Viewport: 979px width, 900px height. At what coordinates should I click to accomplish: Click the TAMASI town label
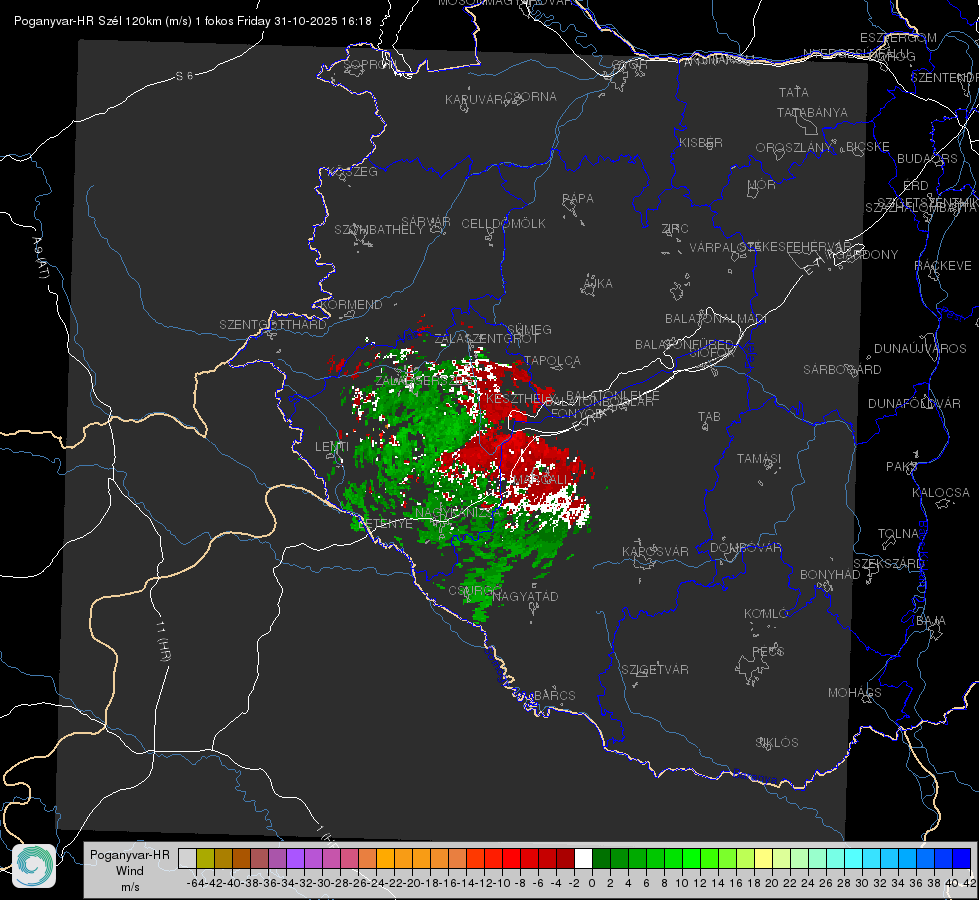[759, 458]
